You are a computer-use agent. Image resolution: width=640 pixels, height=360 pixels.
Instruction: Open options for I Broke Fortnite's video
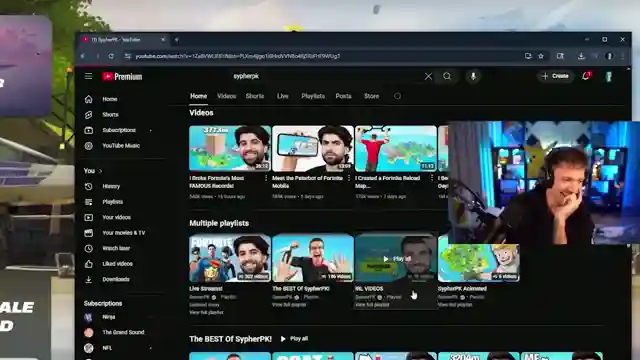pyautogui.click(x=266, y=178)
